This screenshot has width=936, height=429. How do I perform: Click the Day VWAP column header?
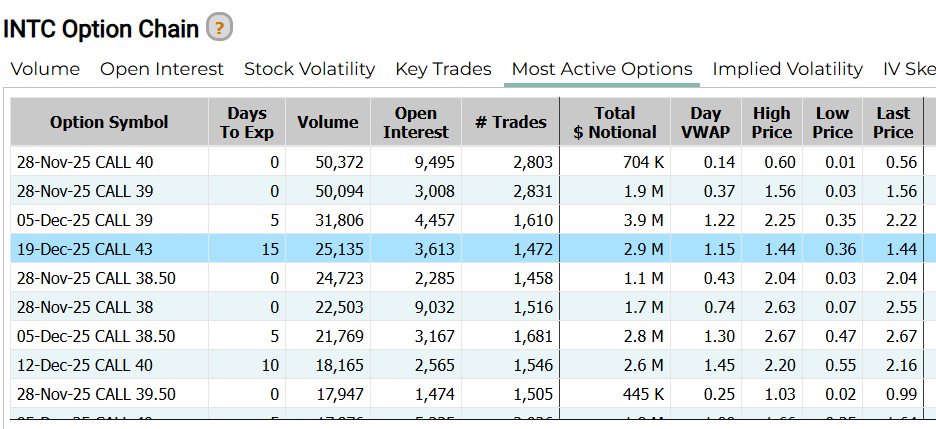(x=706, y=122)
